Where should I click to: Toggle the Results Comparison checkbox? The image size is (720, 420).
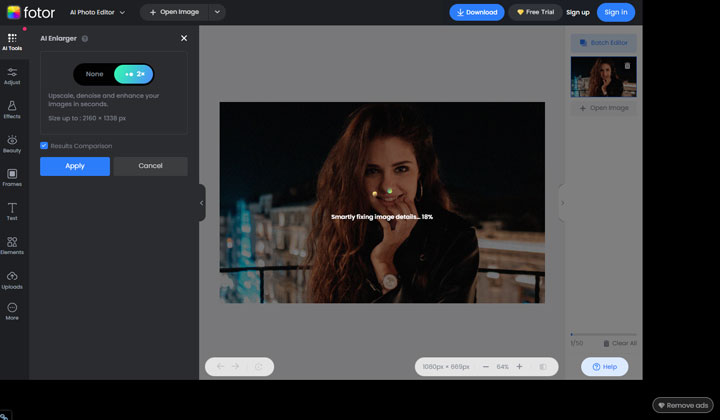coord(44,146)
